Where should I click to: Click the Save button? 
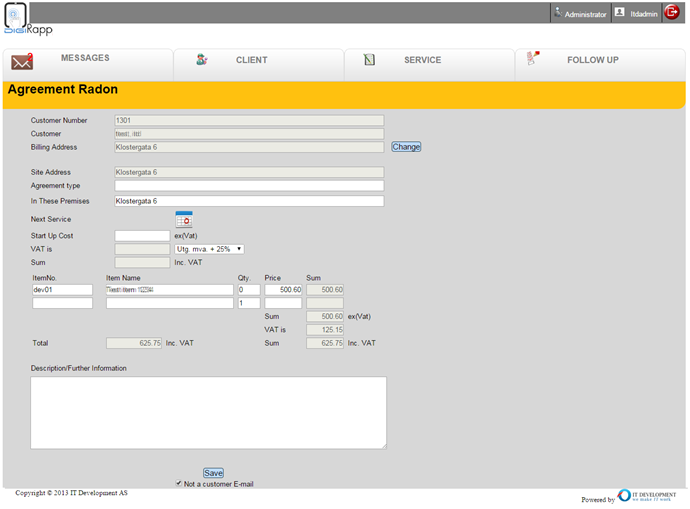pos(213,473)
